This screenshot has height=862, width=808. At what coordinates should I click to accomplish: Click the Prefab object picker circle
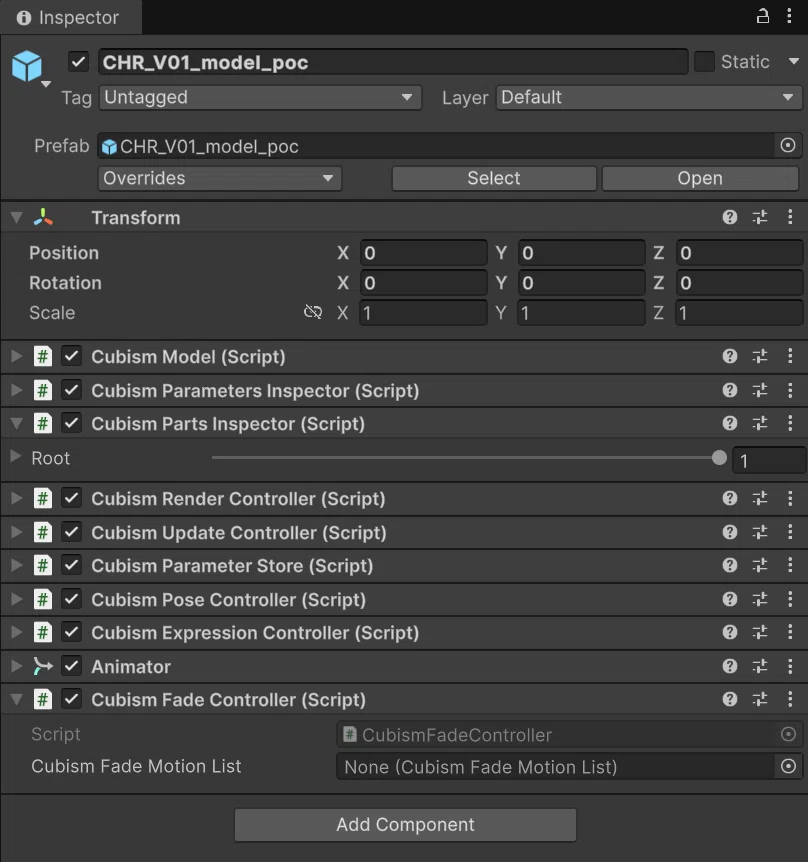pos(788,145)
